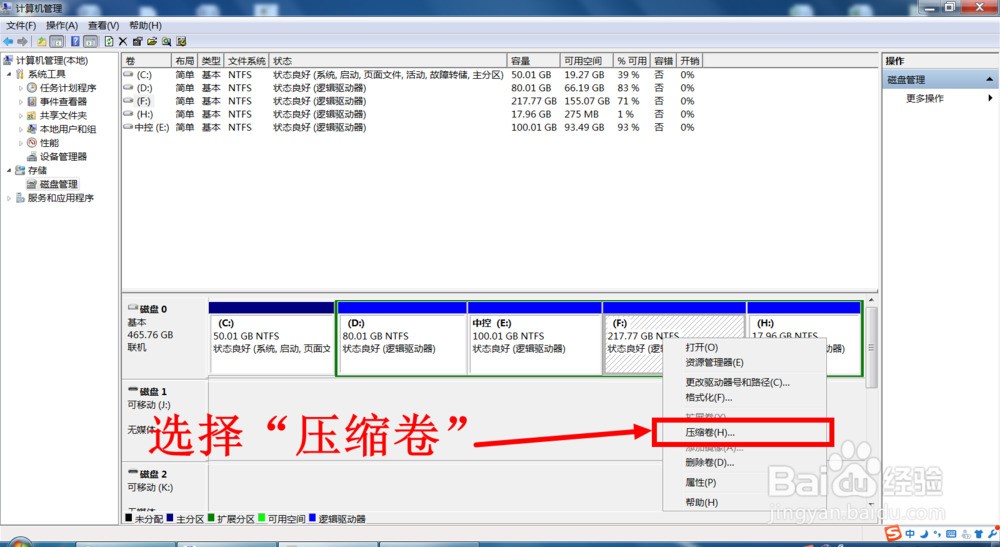
Task: Sort by the 文件系统 column header
Action: point(247,61)
